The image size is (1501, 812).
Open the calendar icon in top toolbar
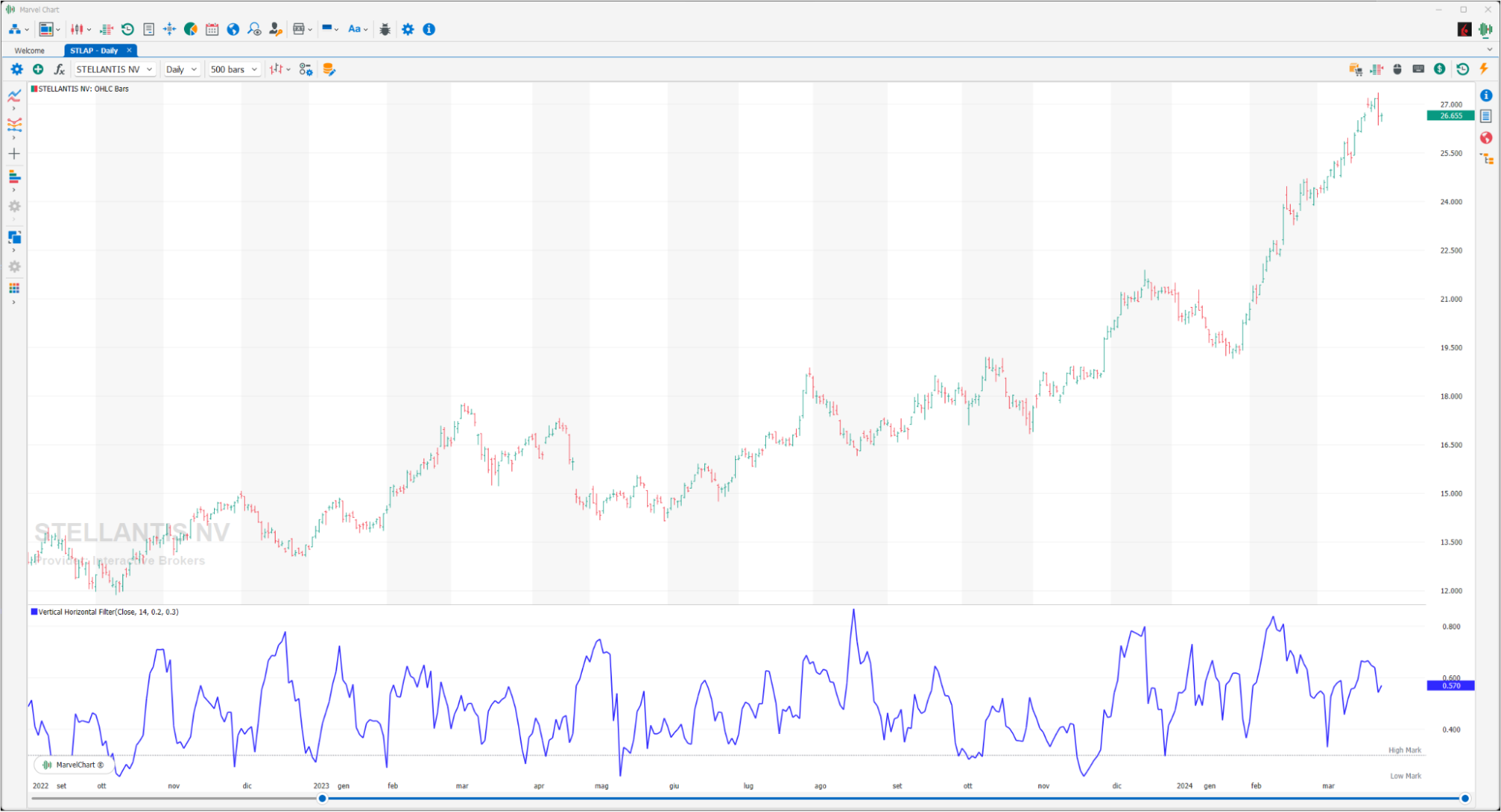click(x=212, y=29)
